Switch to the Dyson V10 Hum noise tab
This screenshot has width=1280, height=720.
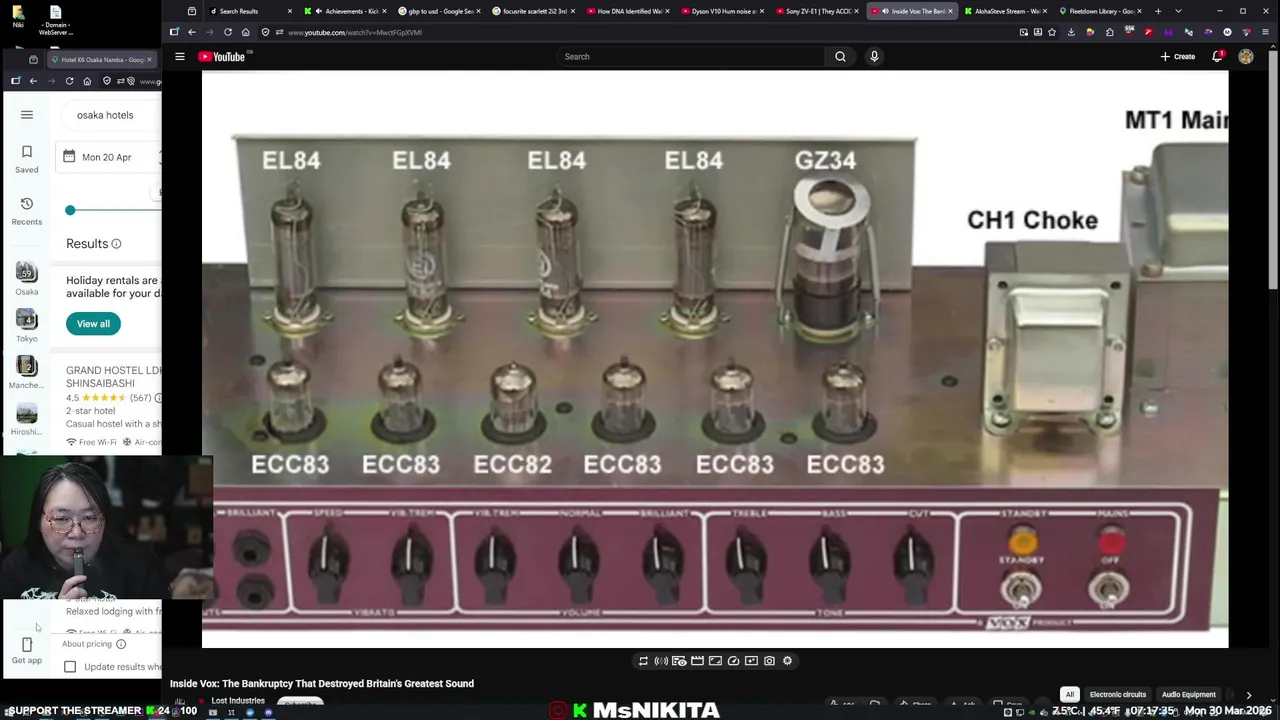(720, 11)
